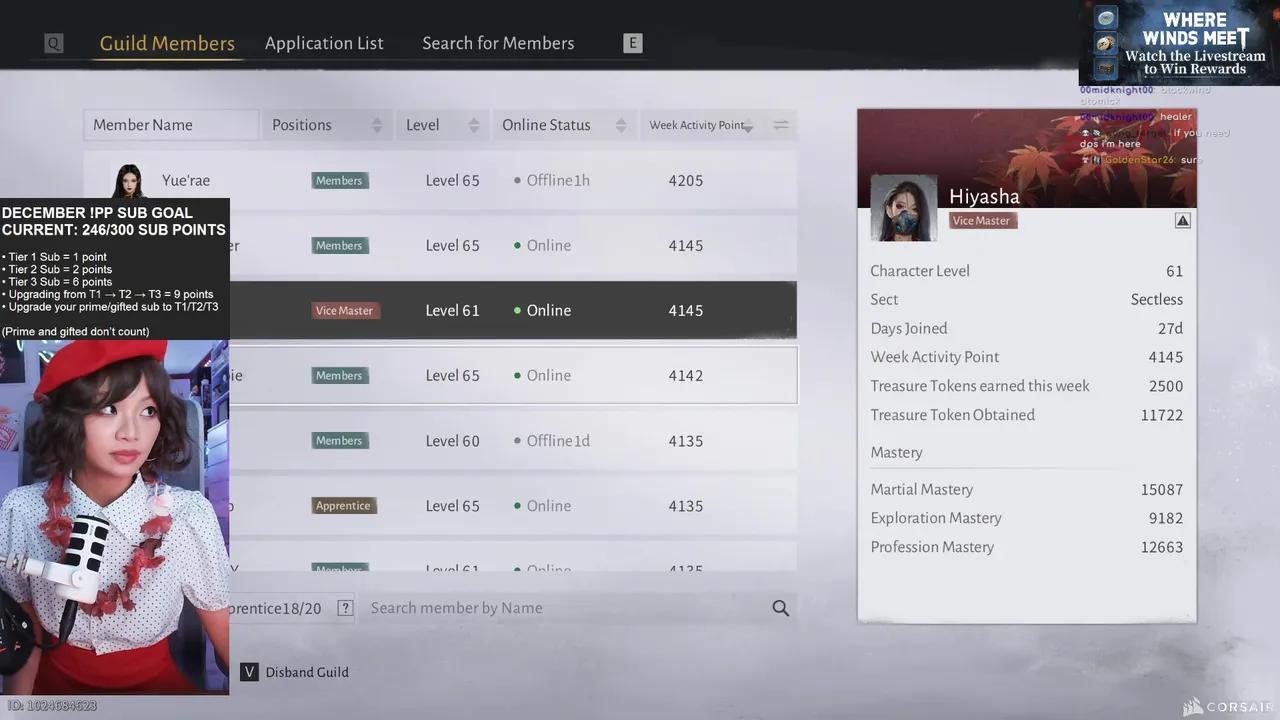Open the Search for Members tab
The height and width of the screenshot is (720, 1280).
[x=498, y=43]
